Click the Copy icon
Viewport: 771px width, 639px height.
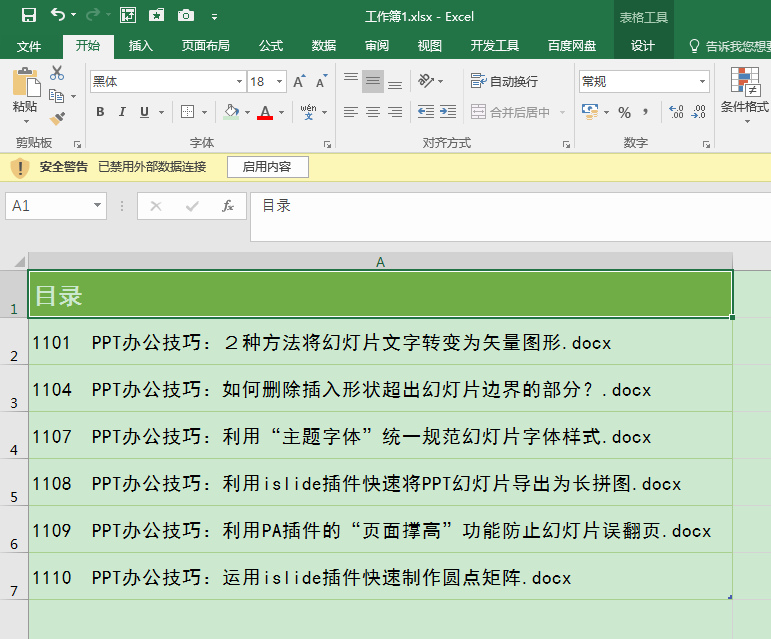(x=57, y=96)
